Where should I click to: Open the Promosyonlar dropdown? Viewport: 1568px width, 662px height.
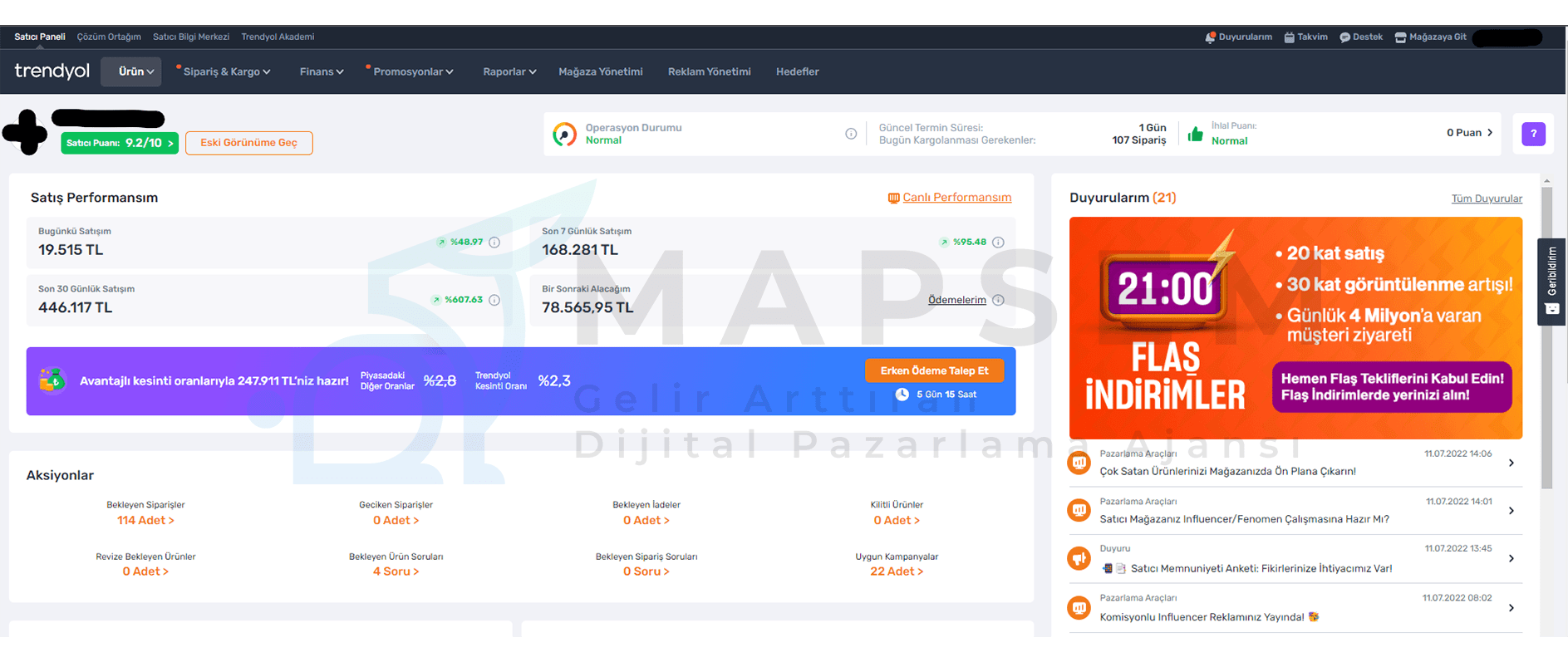(413, 71)
